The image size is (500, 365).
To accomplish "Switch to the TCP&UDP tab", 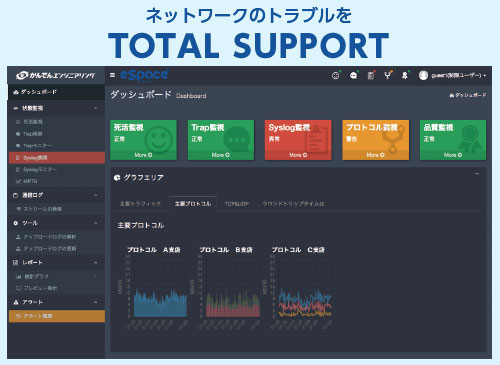I will [237, 204].
